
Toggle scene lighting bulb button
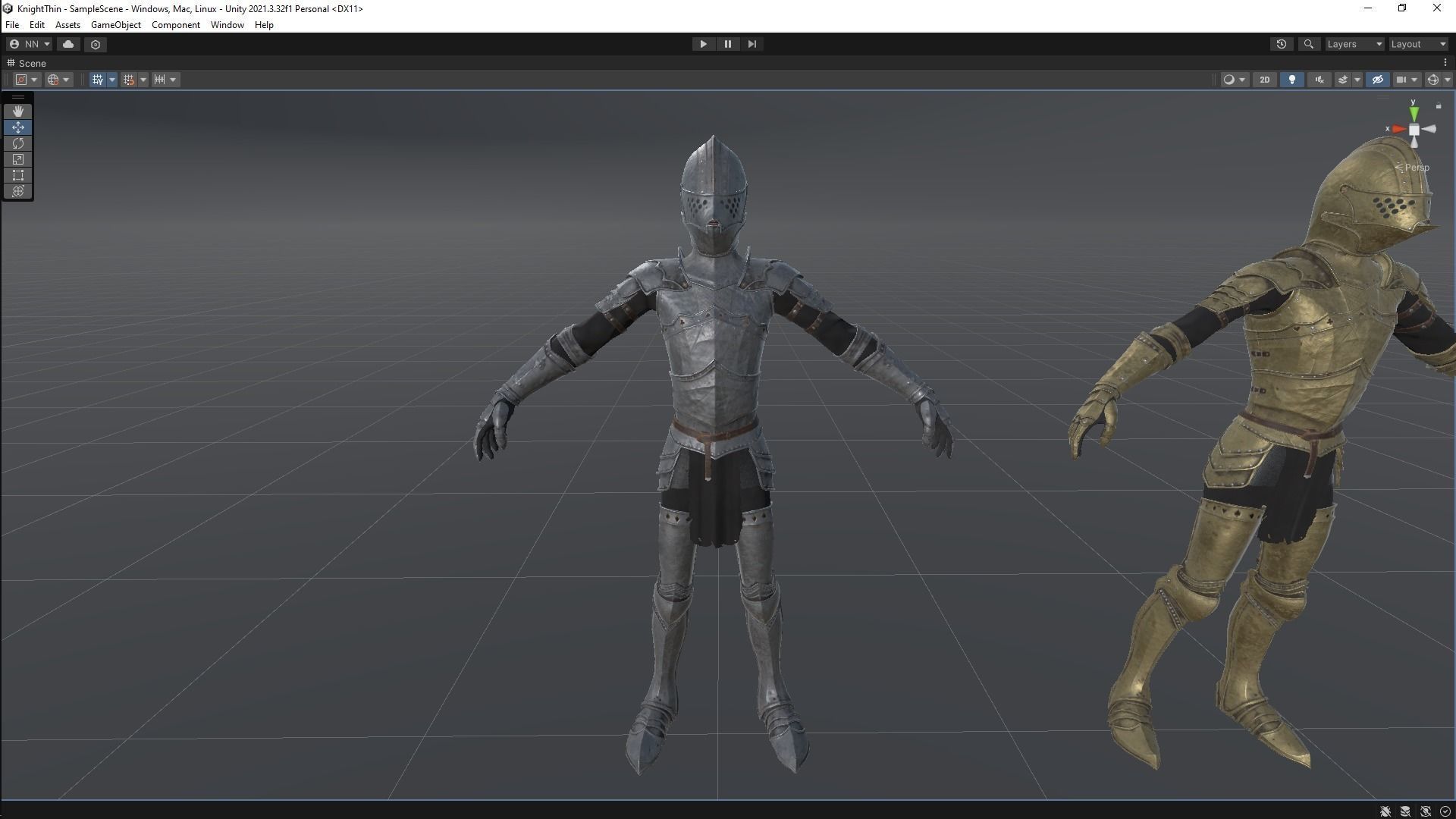point(1292,80)
